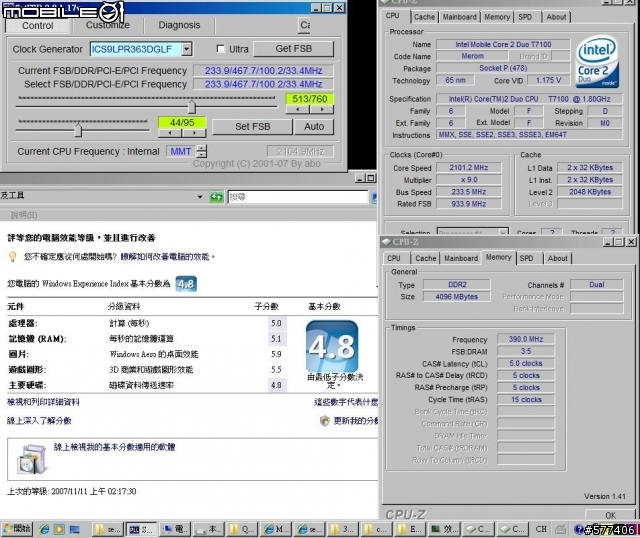640x538 pixels.
Task: Open the About tab in upper CPU-Z window
Action: 556,17
